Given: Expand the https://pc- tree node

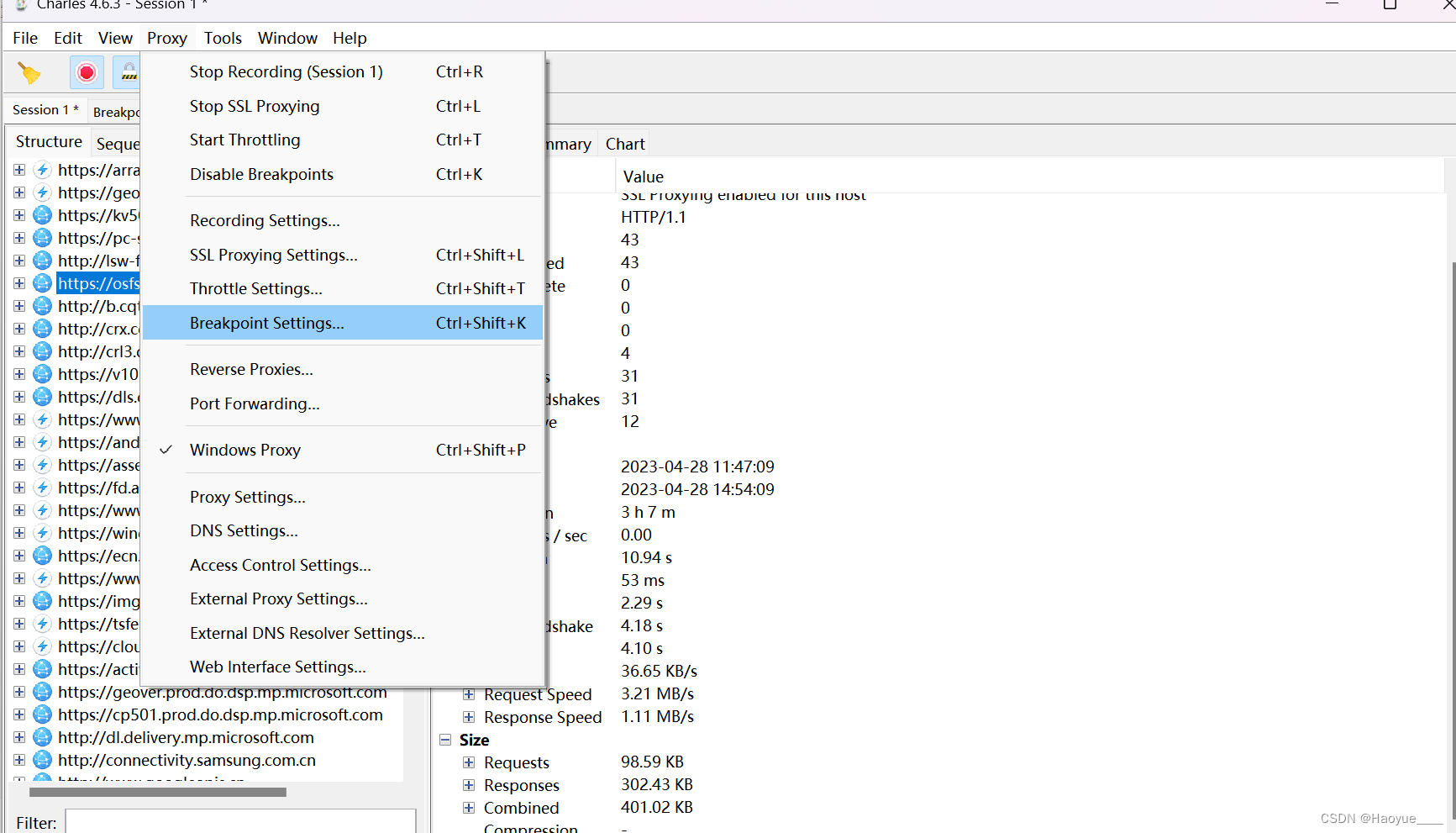Looking at the screenshot, I should 19,238.
